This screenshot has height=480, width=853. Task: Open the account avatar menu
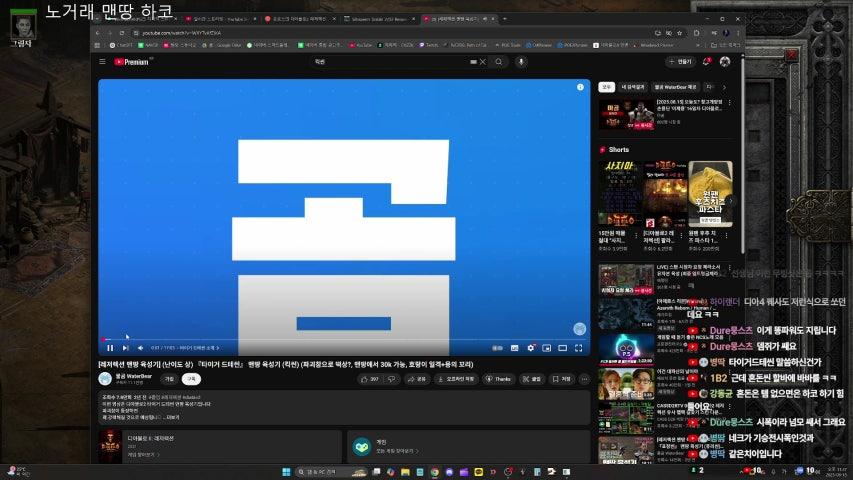pos(725,61)
